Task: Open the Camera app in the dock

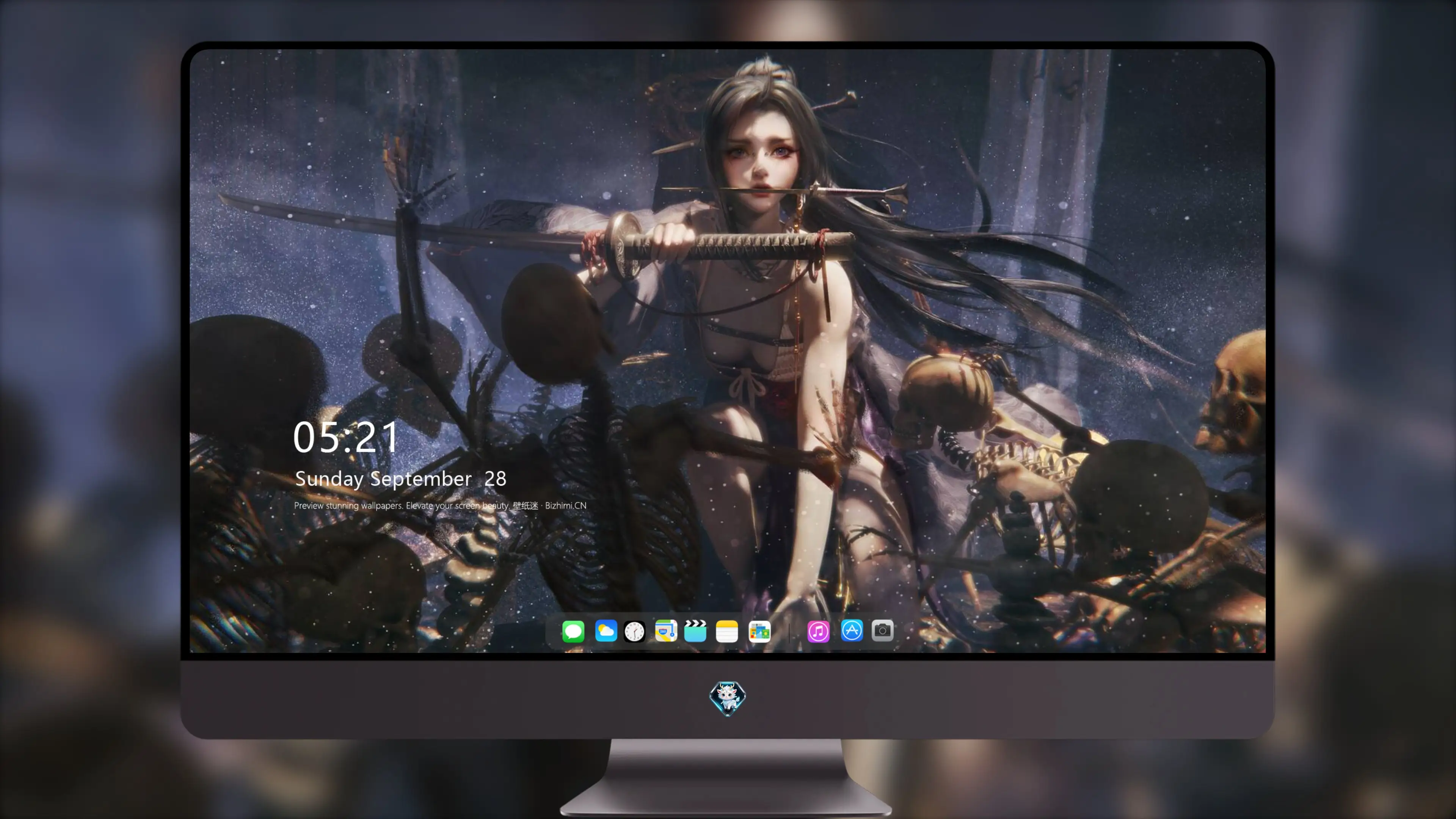Action: tap(882, 630)
